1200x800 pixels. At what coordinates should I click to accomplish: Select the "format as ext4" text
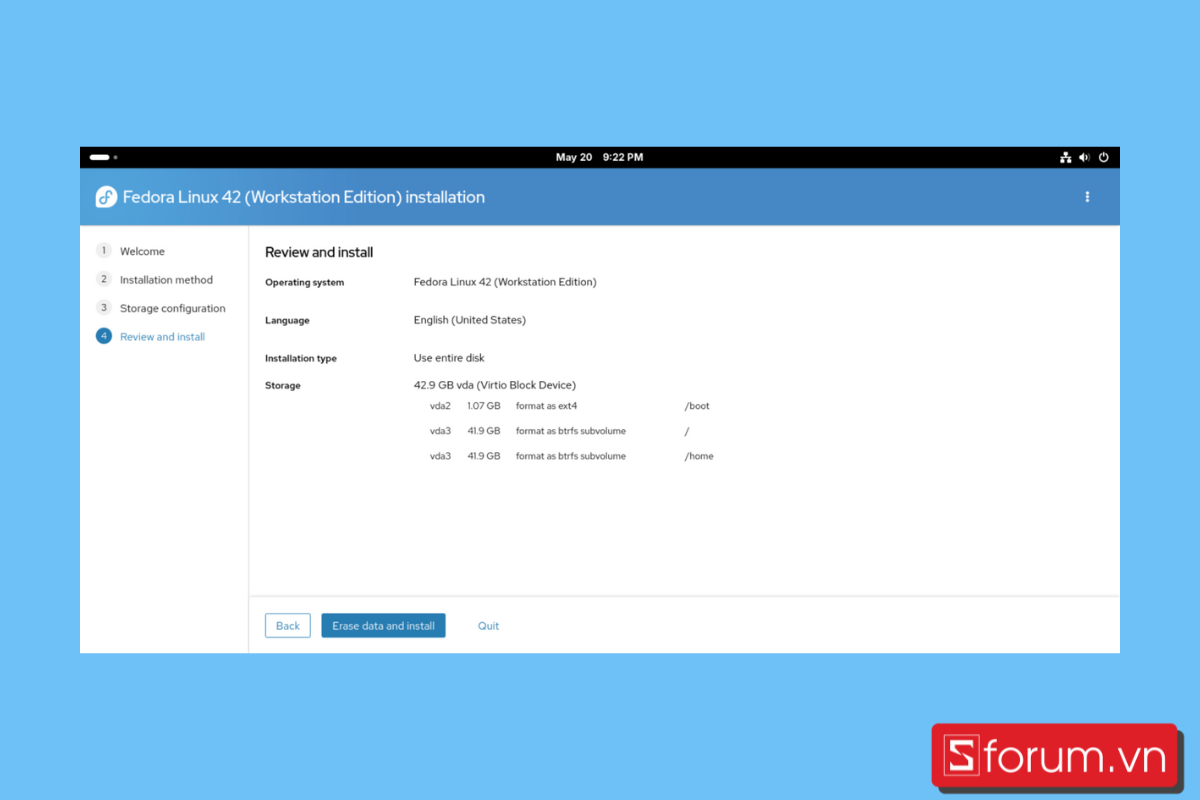547,406
